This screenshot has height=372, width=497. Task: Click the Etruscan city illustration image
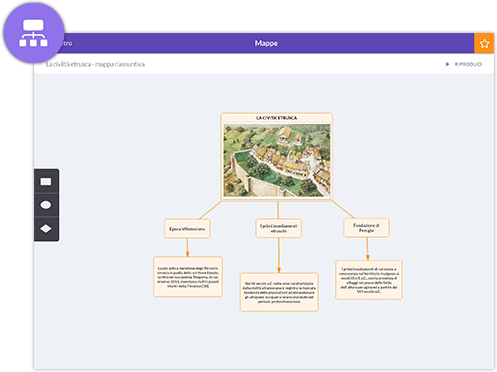click(x=277, y=160)
